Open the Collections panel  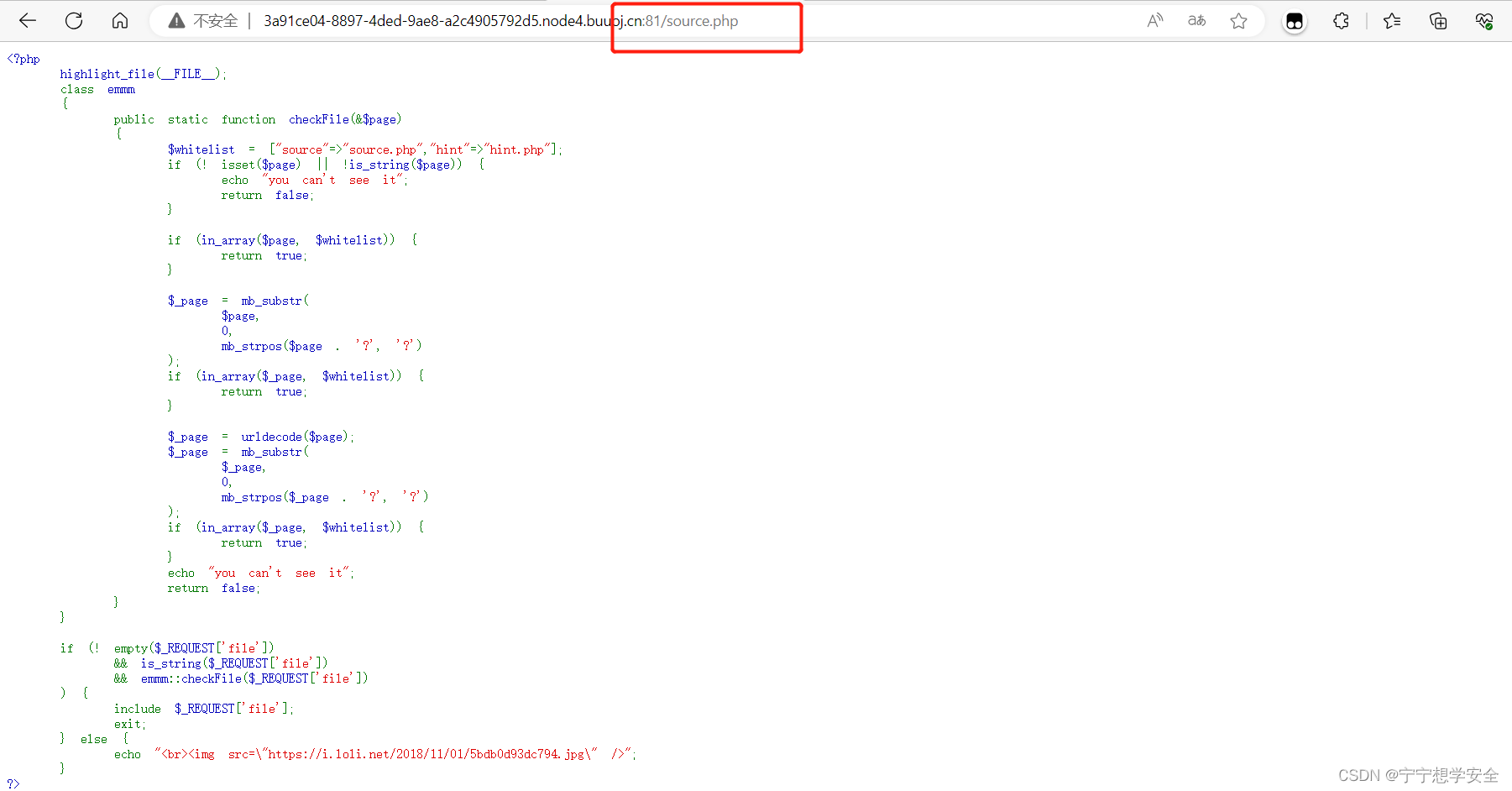1438,21
